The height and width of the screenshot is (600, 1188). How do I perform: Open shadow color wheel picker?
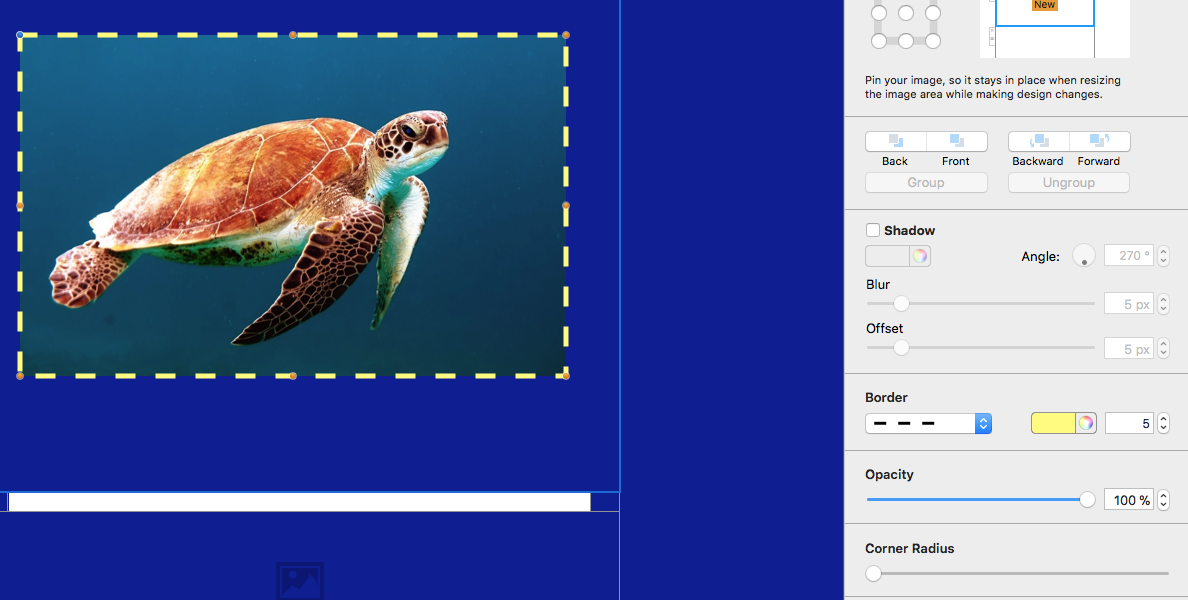pyautogui.click(x=920, y=256)
